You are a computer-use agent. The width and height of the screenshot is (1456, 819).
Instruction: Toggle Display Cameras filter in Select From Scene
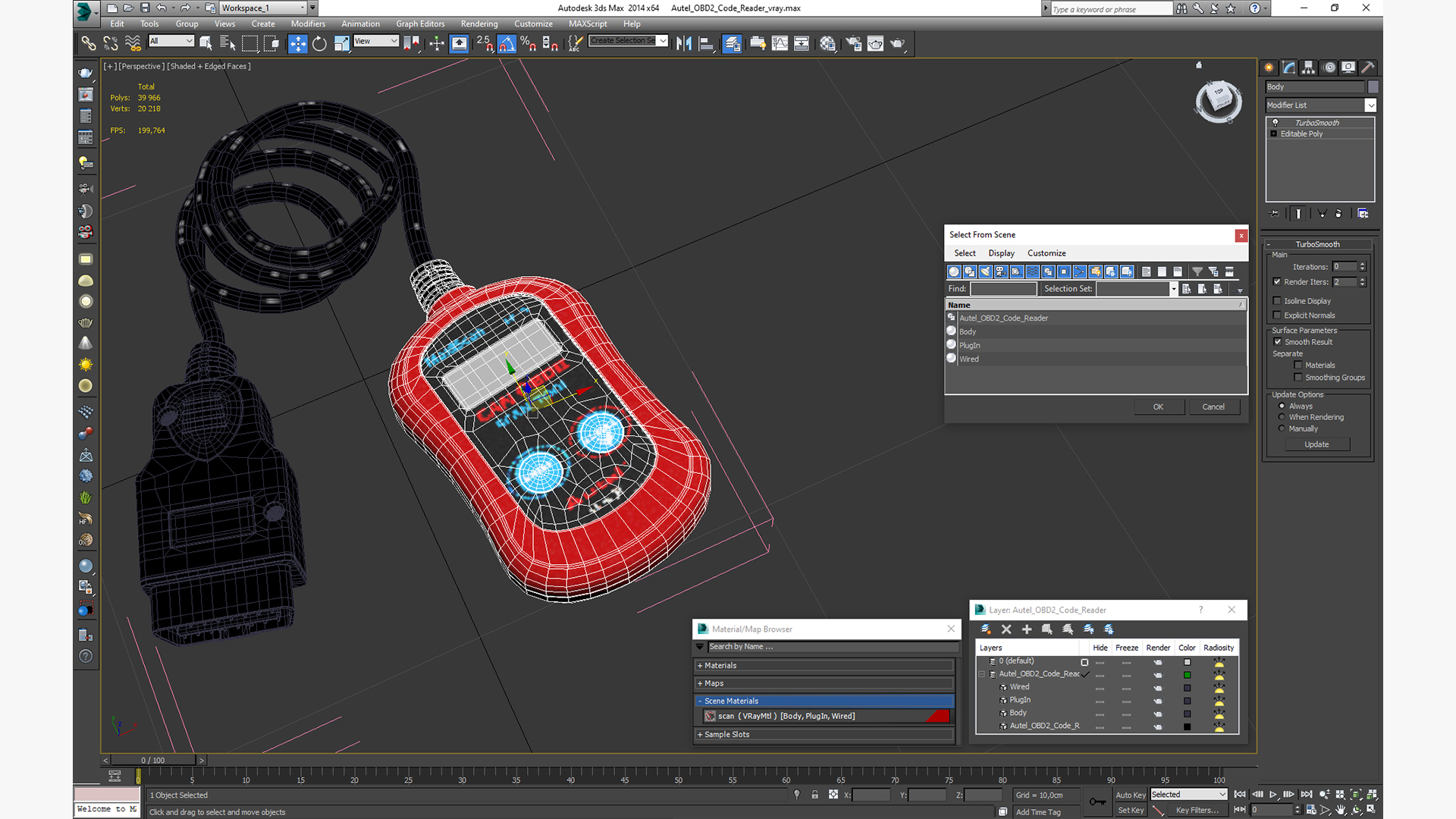tap(1001, 271)
